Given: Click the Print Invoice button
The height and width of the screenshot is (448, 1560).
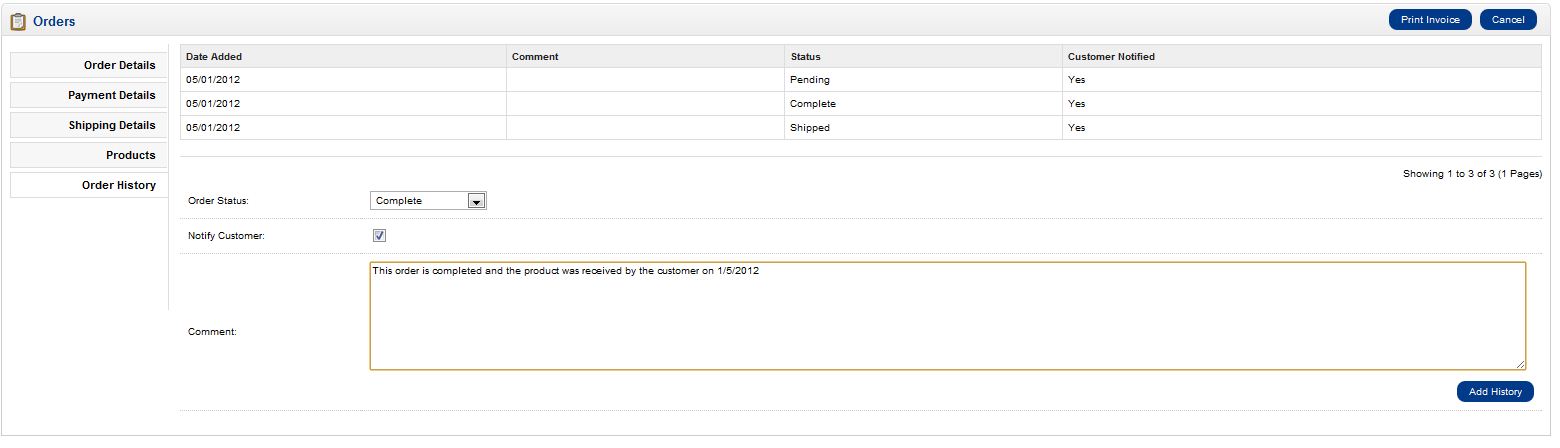Looking at the screenshot, I should (x=1429, y=20).
